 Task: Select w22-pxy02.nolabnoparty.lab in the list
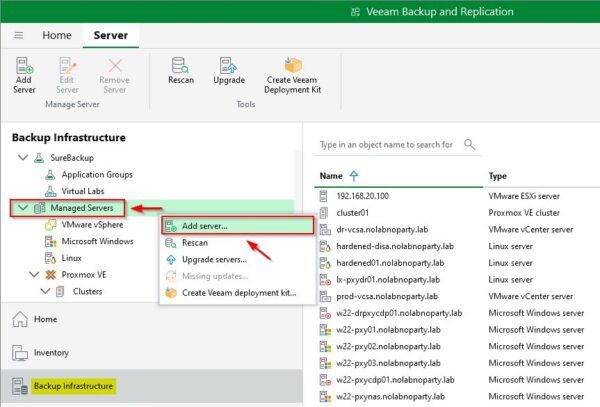point(388,347)
